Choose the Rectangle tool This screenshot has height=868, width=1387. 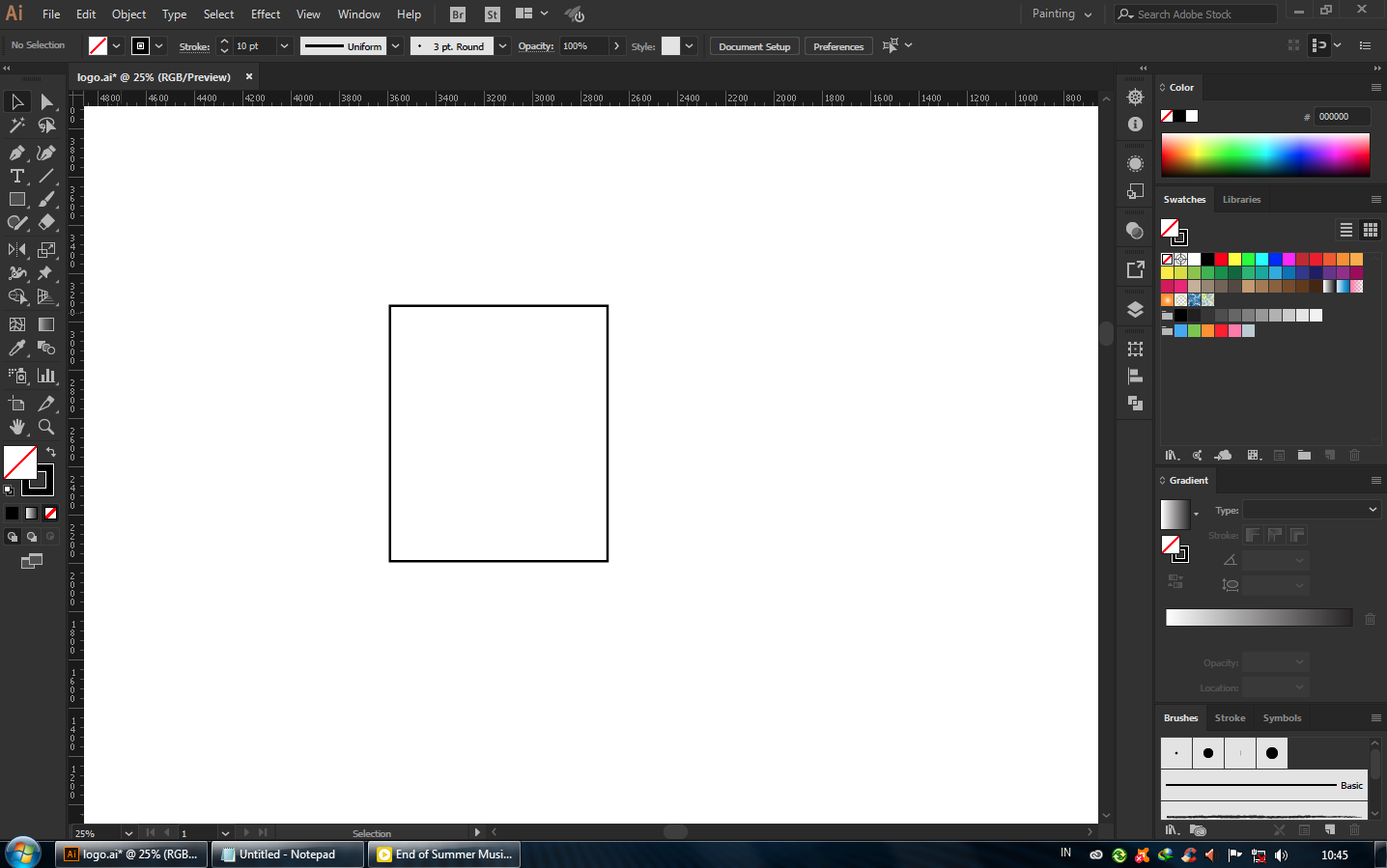(x=17, y=199)
